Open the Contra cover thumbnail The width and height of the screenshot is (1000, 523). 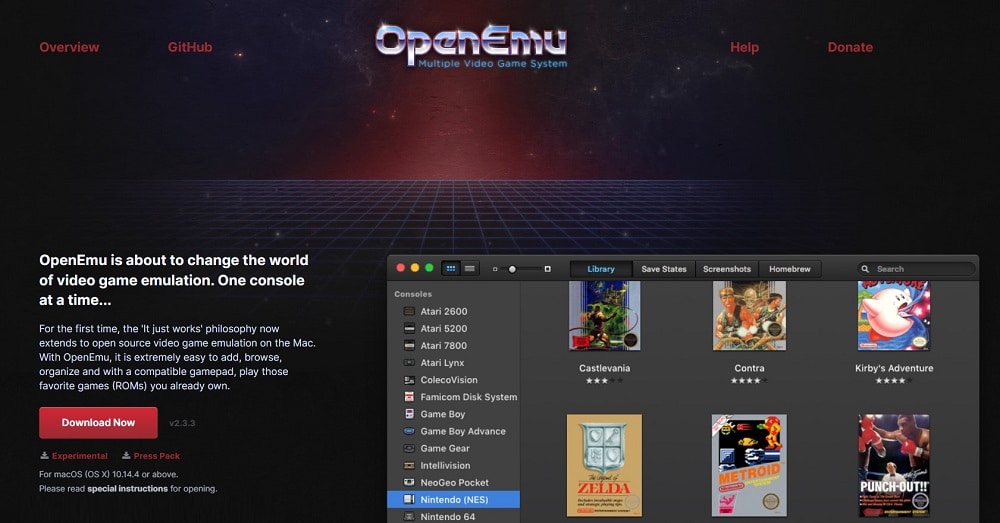(x=749, y=315)
